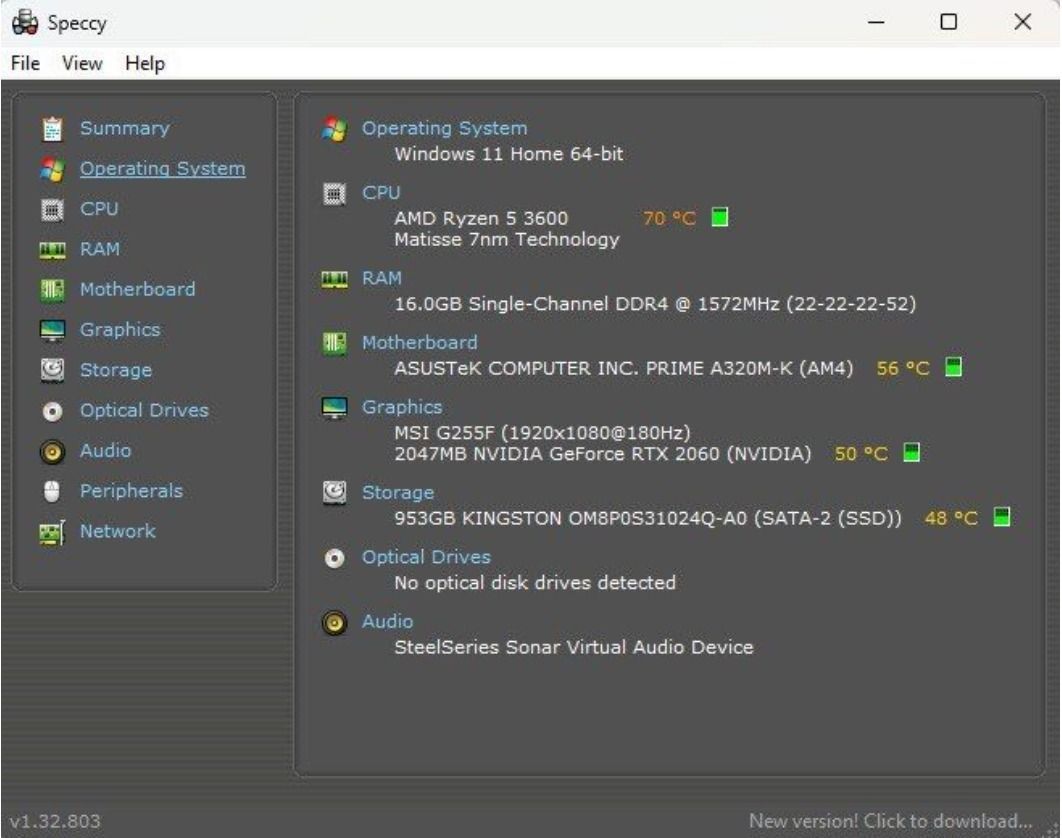Screen dimensions: 1062x838
Task: Click the Motherboard heading link in summary
Action: pos(420,342)
